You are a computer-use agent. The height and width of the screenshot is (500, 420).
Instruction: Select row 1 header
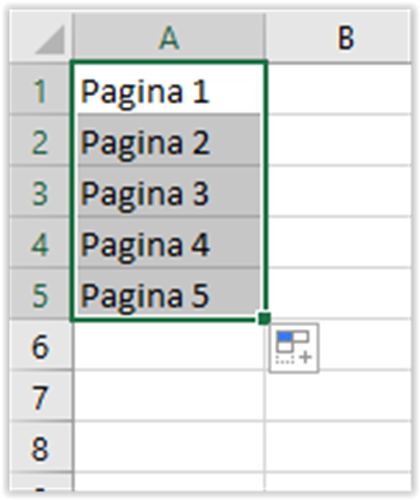(41, 89)
